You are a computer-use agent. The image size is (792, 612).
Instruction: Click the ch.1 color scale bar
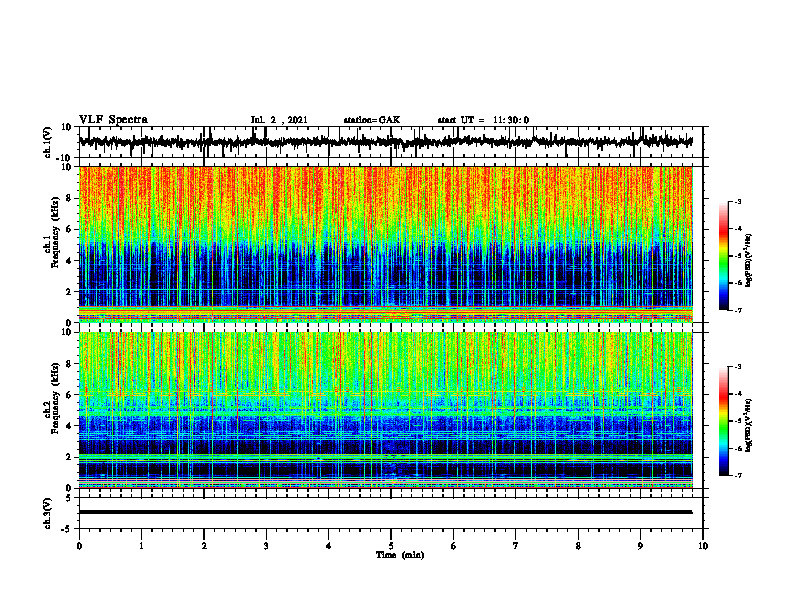[723, 256]
